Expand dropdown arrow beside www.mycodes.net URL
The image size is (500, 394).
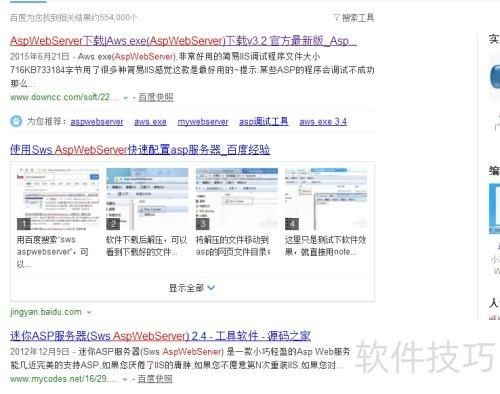[x=125, y=379]
